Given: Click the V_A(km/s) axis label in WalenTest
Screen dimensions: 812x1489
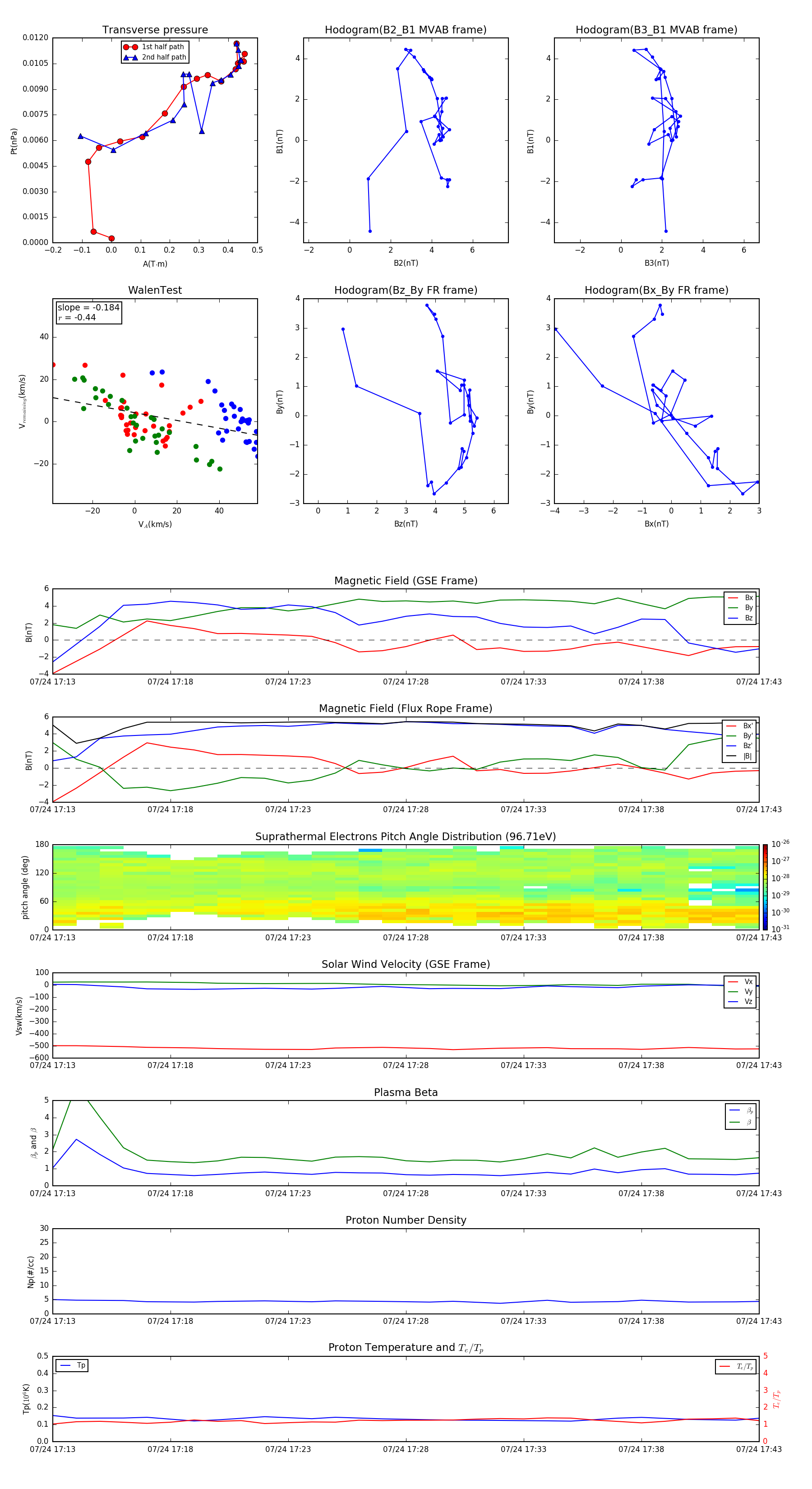Looking at the screenshot, I should click(155, 524).
